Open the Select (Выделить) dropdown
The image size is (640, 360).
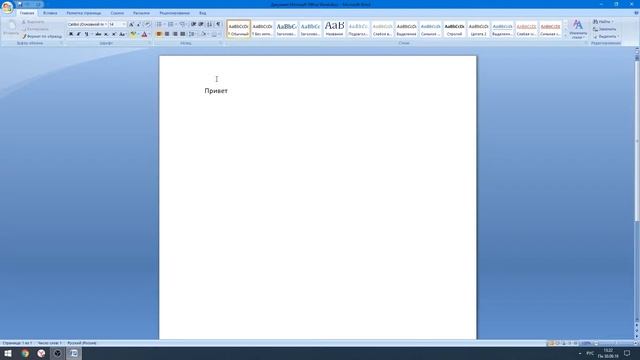click(605, 36)
